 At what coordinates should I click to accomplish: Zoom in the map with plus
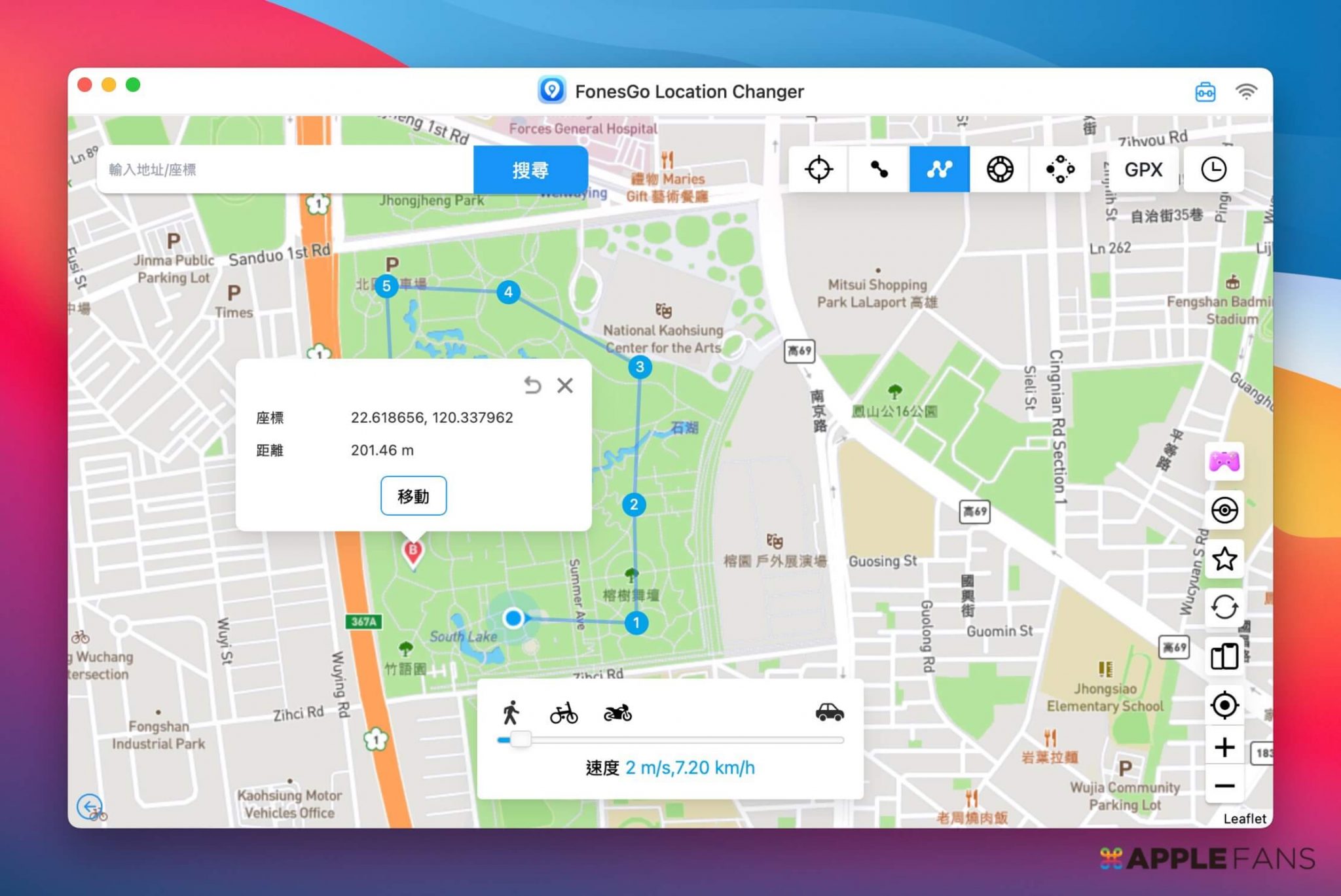(x=1224, y=747)
